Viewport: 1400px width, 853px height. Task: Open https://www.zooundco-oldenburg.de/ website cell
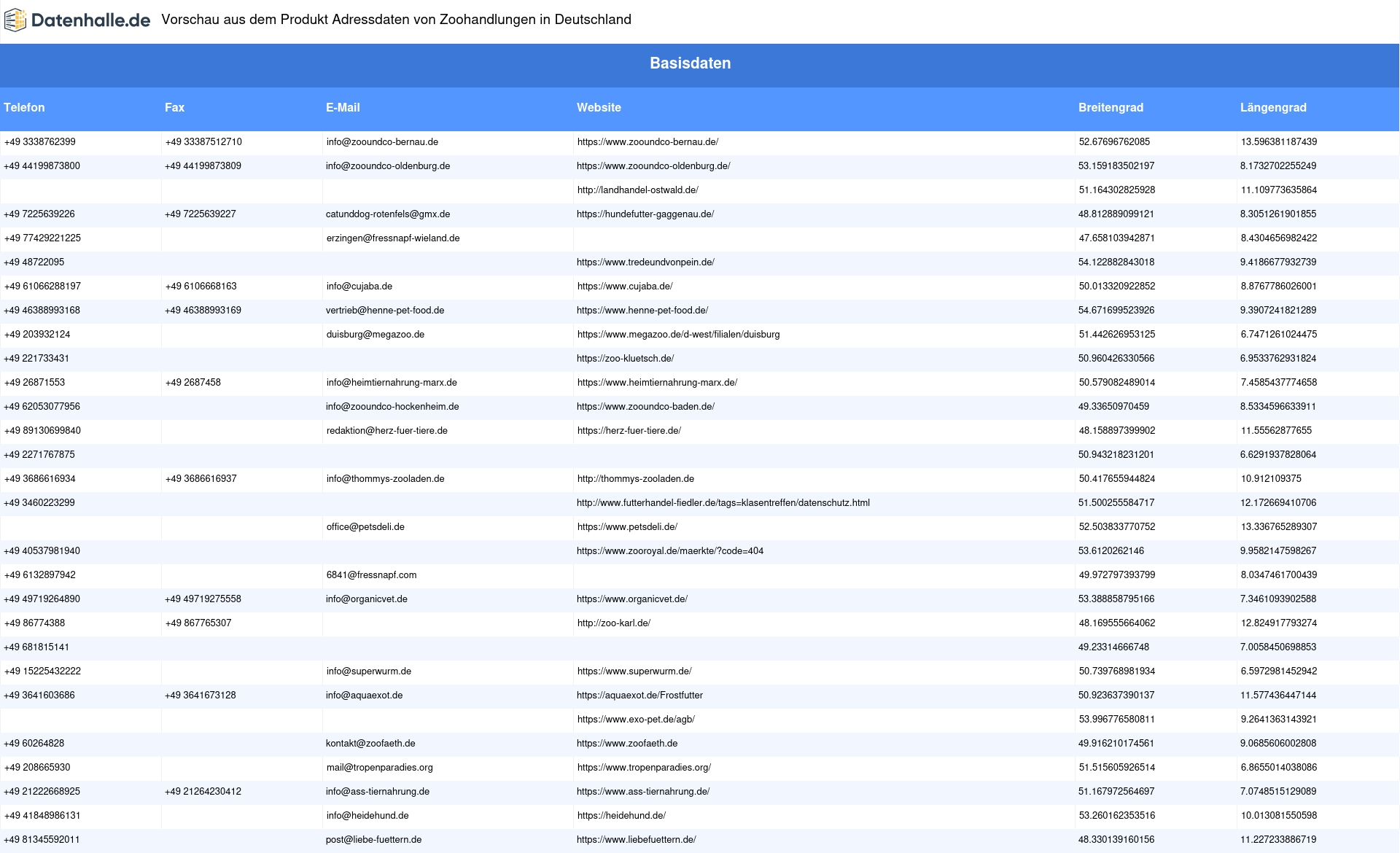pyautogui.click(x=653, y=166)
